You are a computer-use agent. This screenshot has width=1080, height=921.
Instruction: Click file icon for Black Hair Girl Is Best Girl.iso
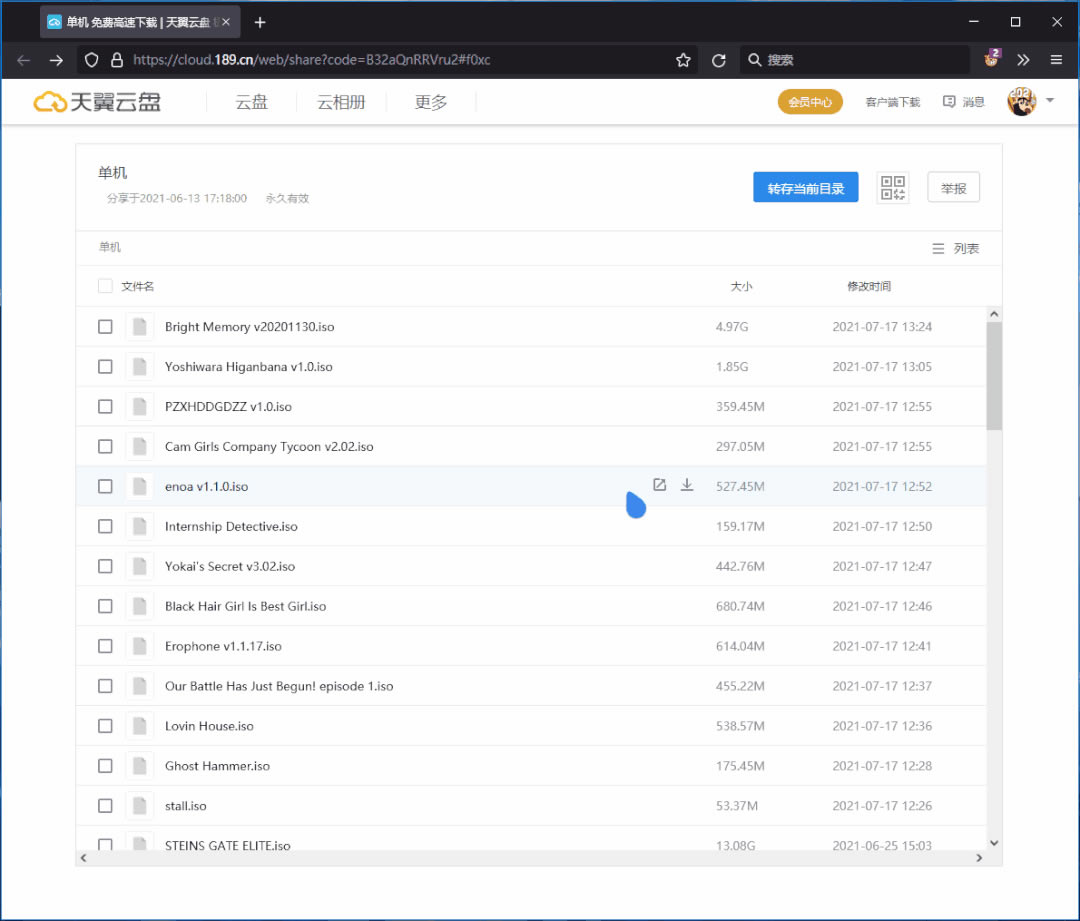point(140,606)
